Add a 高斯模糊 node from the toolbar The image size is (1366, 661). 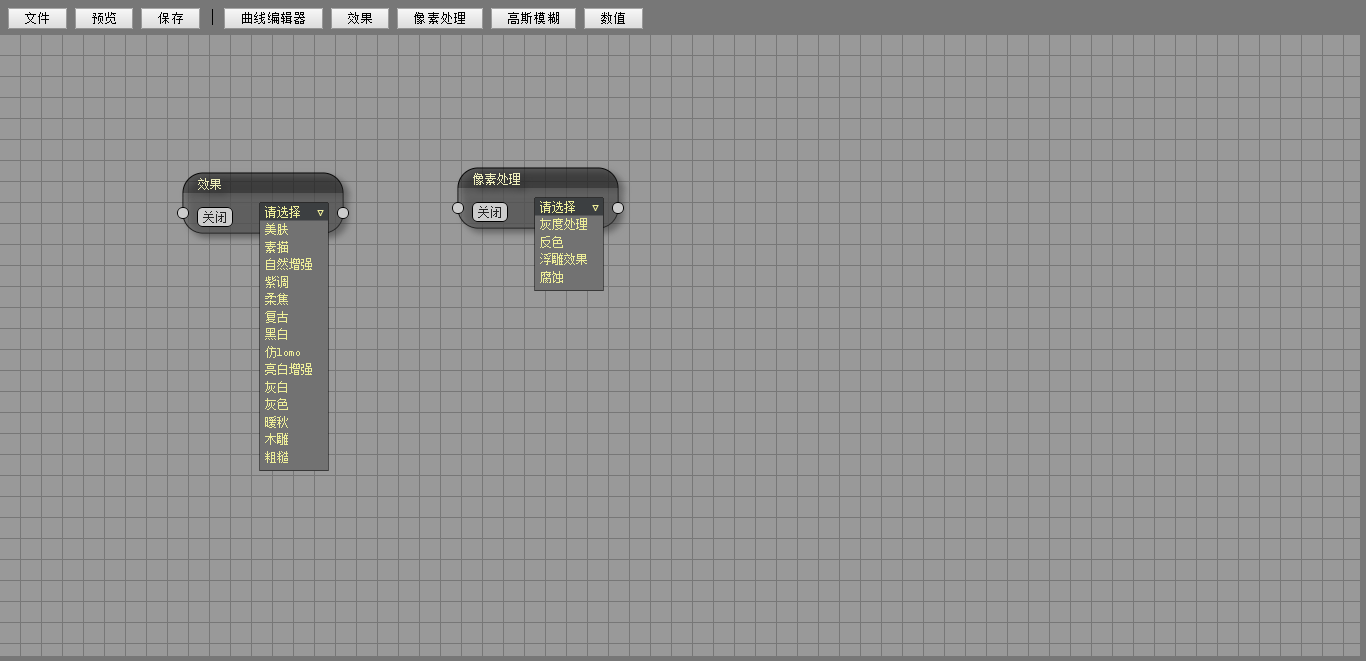point(533,18)
